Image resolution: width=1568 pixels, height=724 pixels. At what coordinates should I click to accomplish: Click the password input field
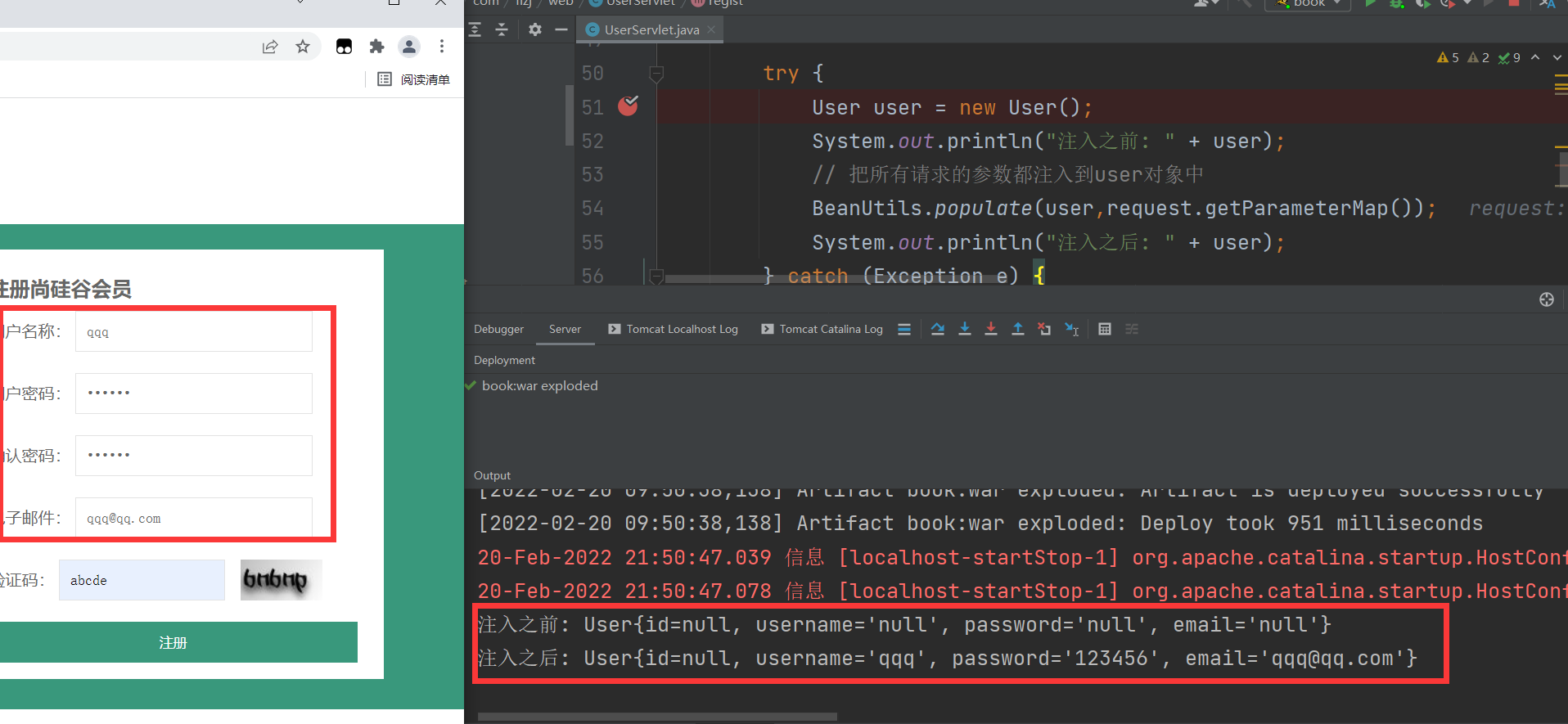(194, 393)
